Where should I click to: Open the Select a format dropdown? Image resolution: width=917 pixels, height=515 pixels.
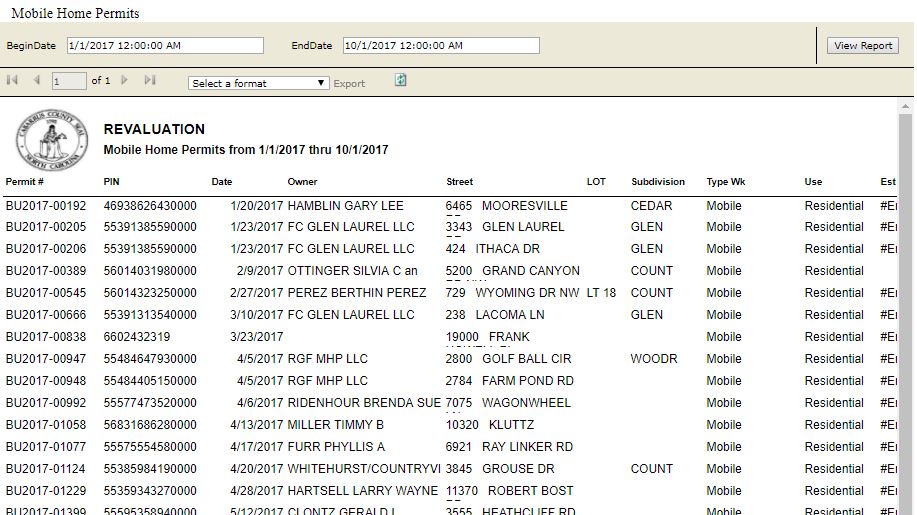[259, 83]
